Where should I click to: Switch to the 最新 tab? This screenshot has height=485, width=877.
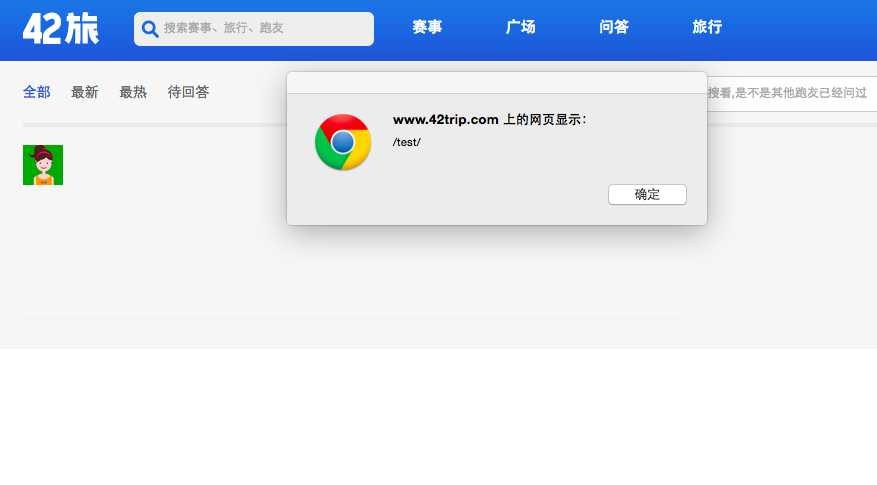84,92
